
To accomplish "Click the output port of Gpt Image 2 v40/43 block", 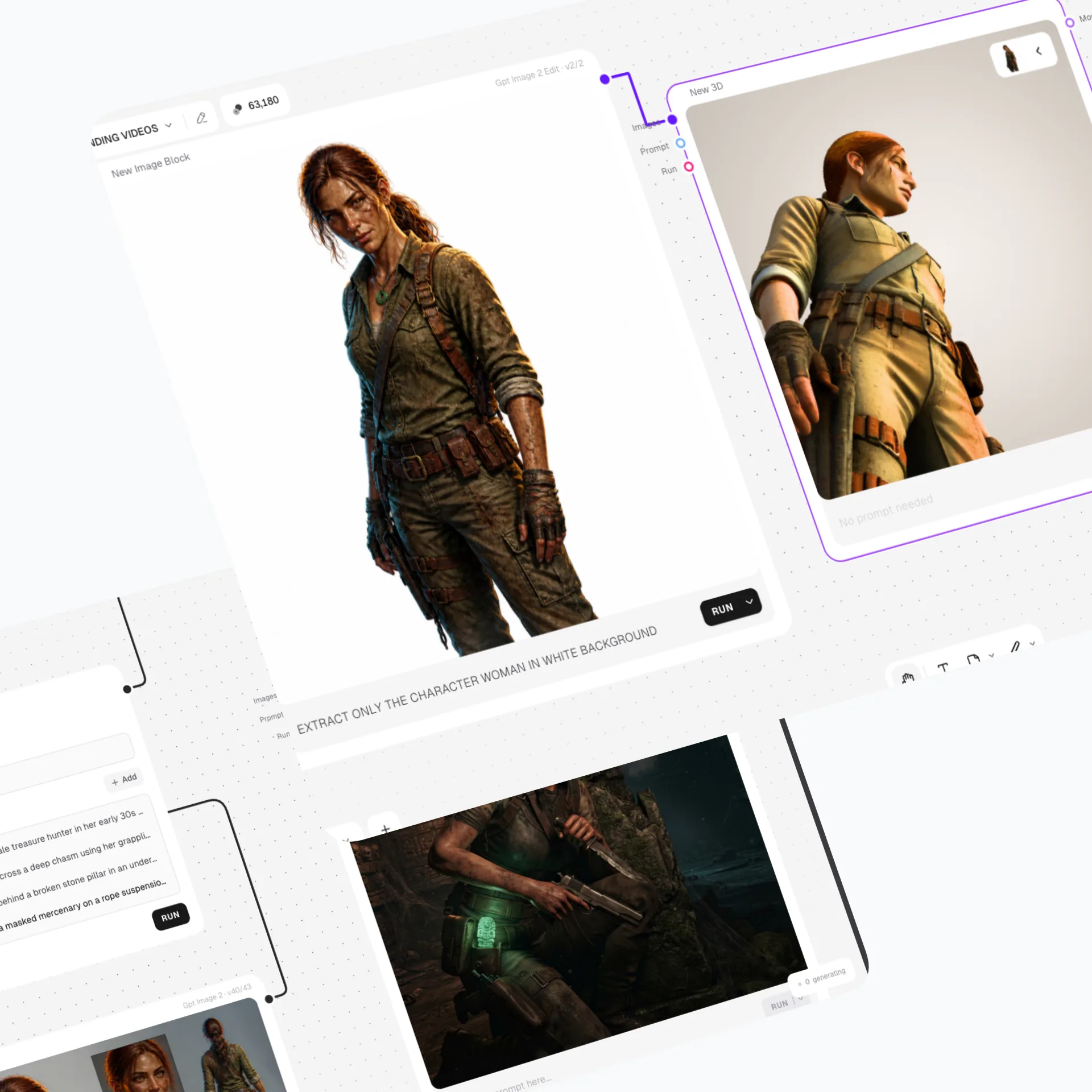I will pos(269,998).
